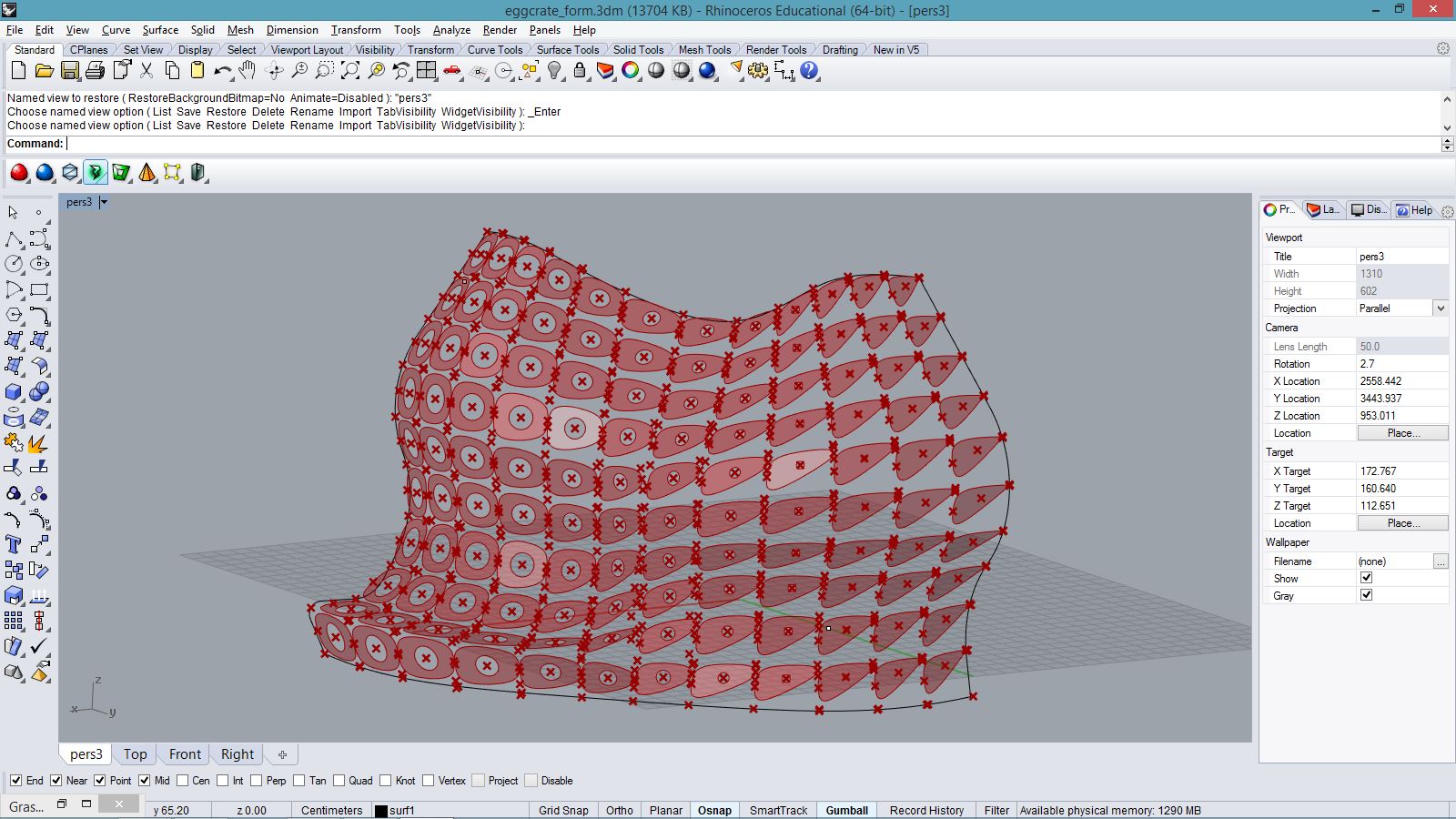Switch to the Top viewport tab
The image size is (1456, 819).
[135, 754]
